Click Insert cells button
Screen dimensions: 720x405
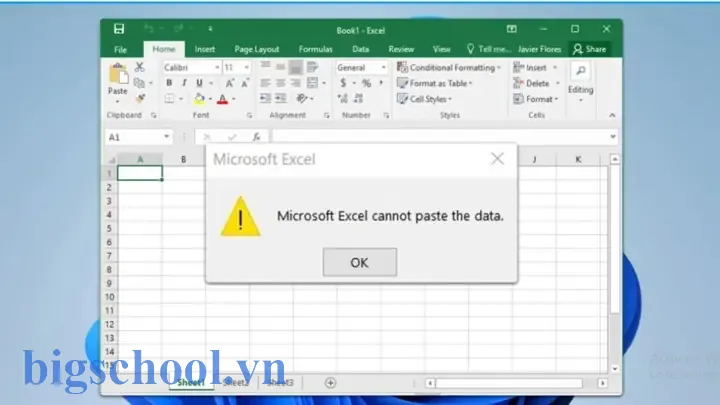point(535,68)
